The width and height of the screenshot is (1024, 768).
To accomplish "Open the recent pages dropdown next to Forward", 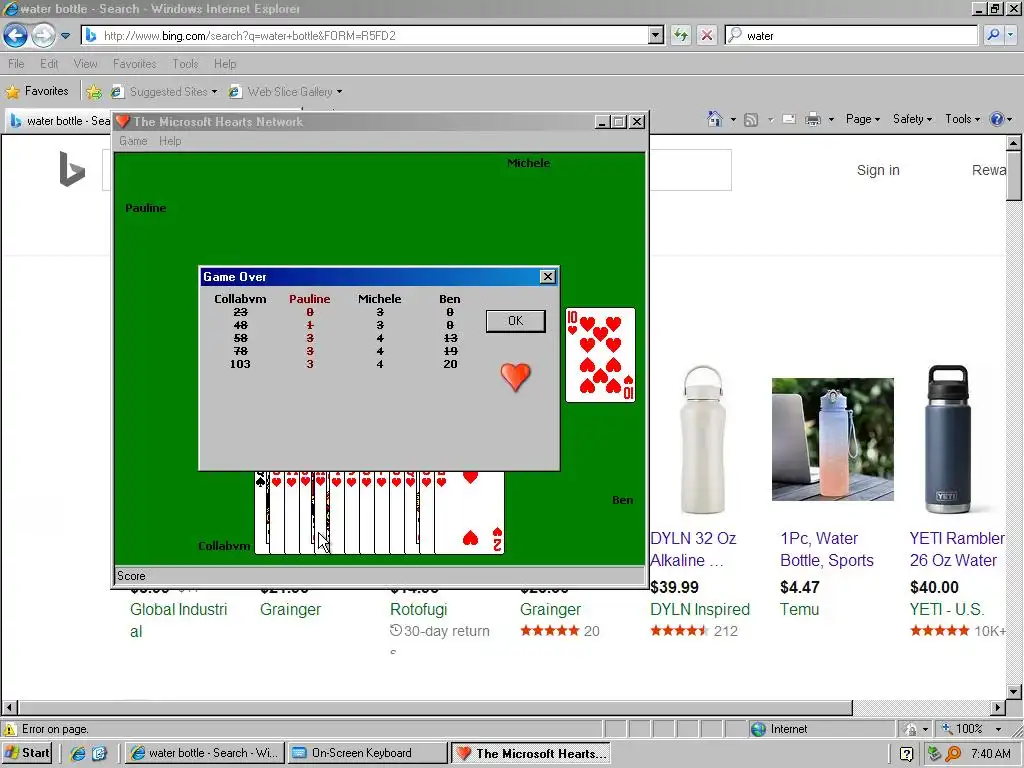I will (x=65, y=36).
